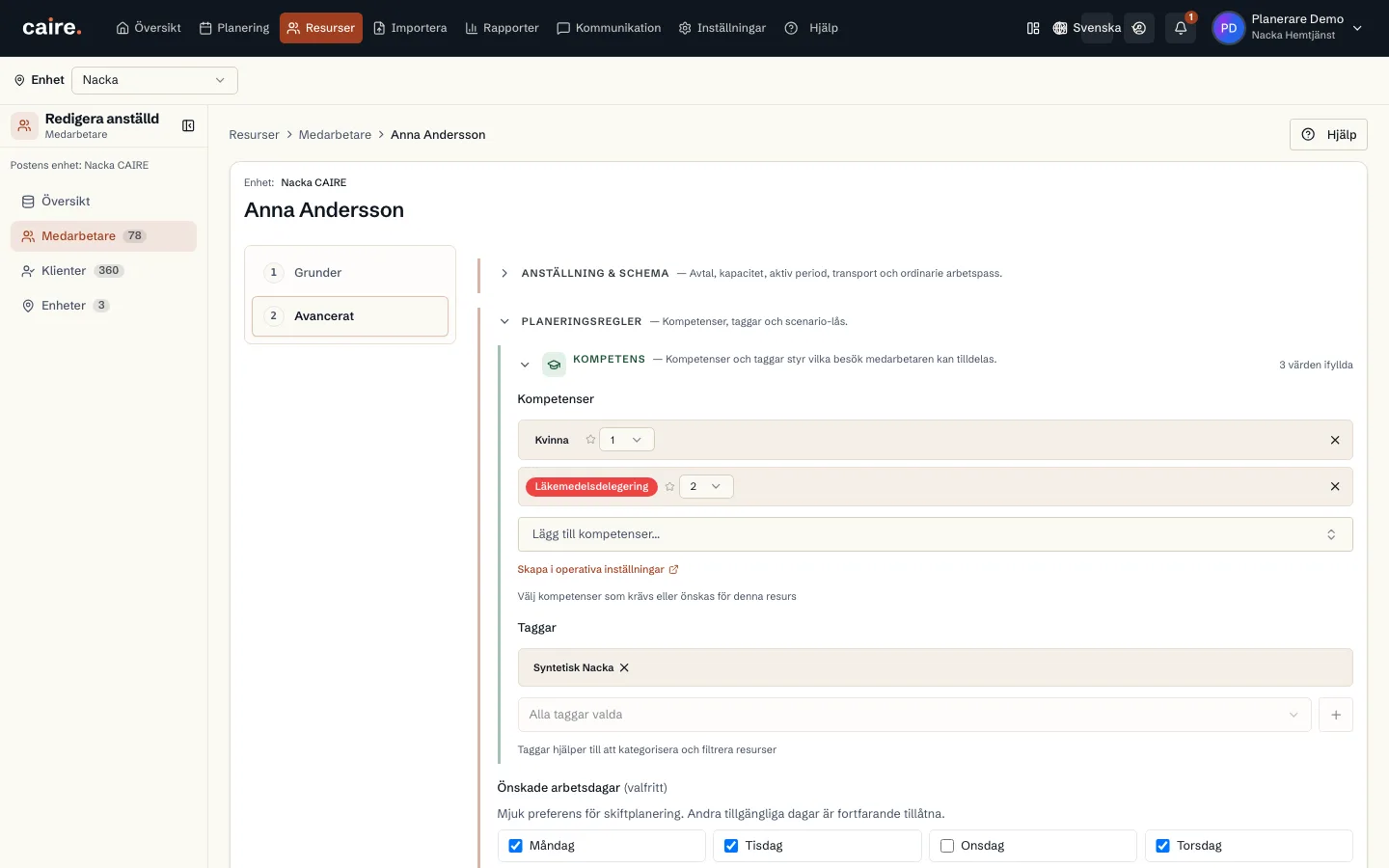Click the Läkemedelsdelegering red badge
Viewport: 1389px width, 868px height.
(591, 487)
